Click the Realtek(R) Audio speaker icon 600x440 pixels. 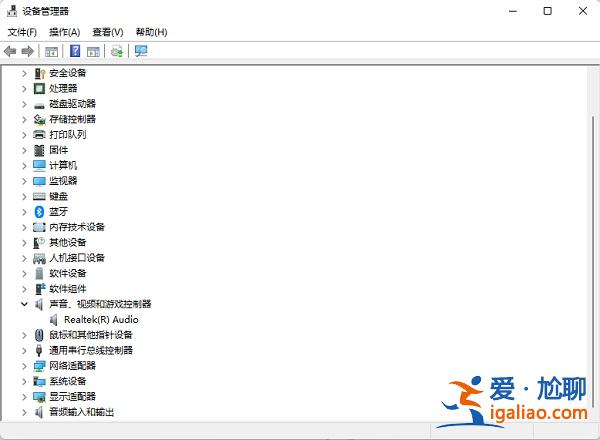pos(54,320)
